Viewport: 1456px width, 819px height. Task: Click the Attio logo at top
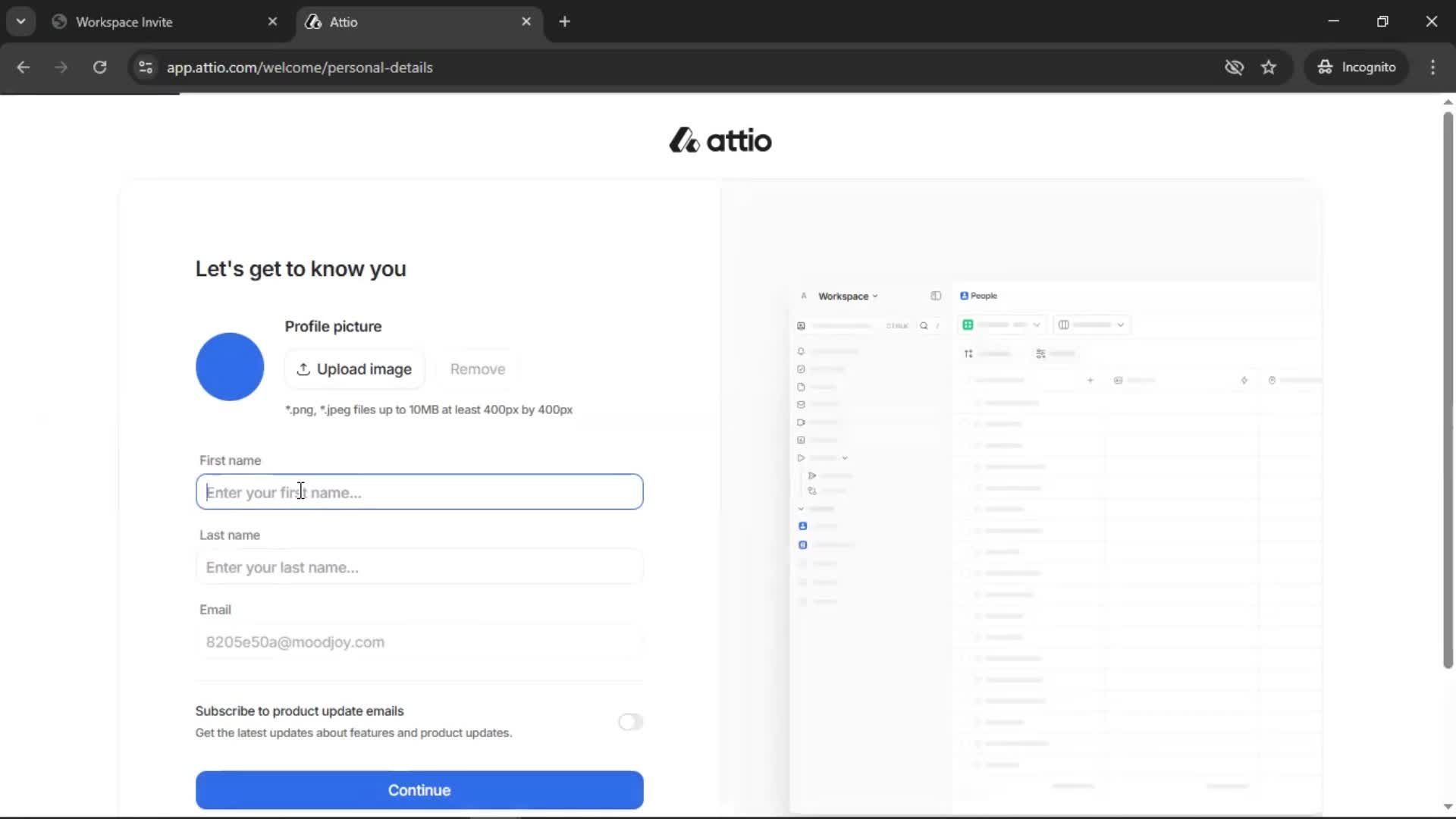[x=720, y=140]
